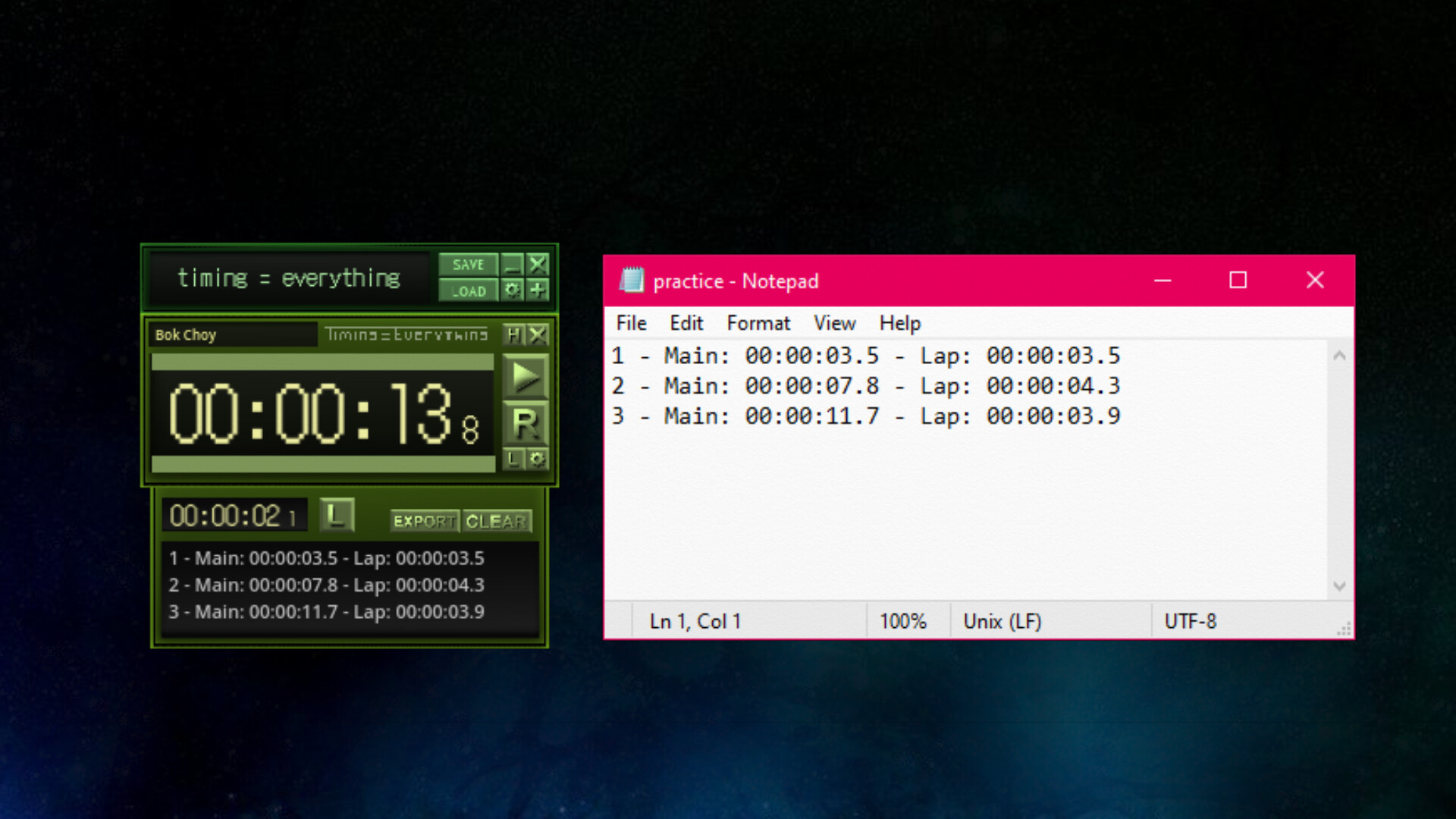Click the SAVE button
This screenshot has width=1456, height=819.
[x=468, y=265]
